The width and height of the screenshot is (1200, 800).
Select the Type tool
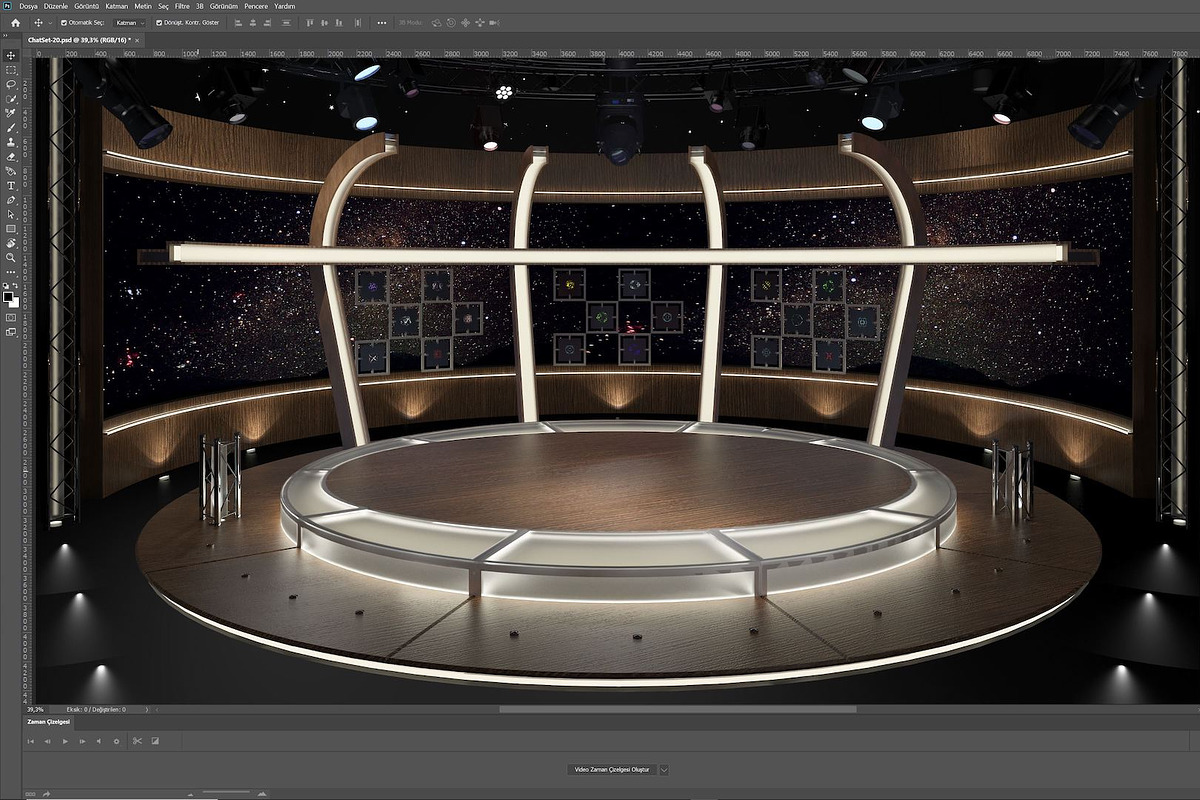11,186
